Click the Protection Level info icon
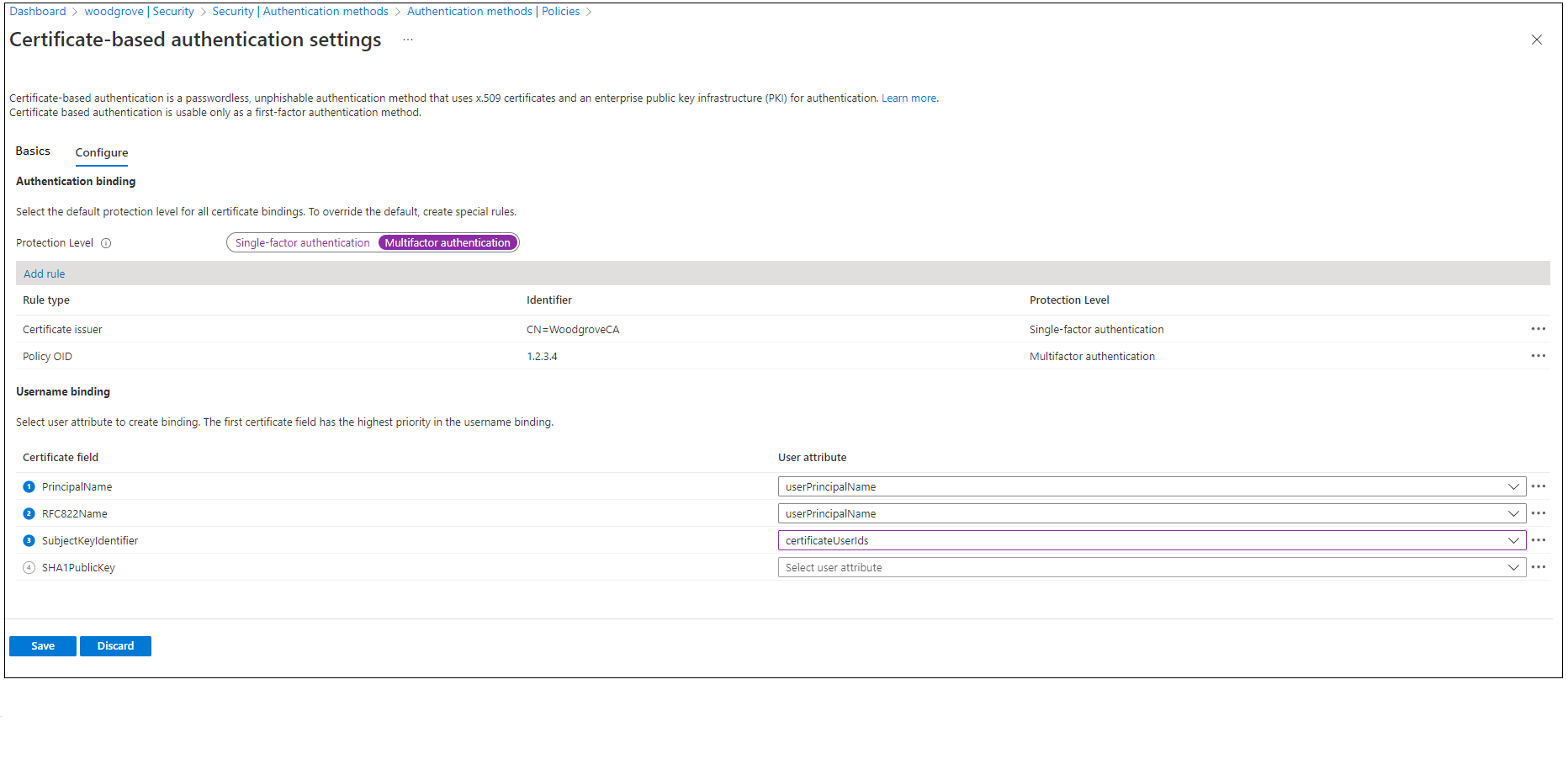Screen dimensions: 1568x759 106,243
